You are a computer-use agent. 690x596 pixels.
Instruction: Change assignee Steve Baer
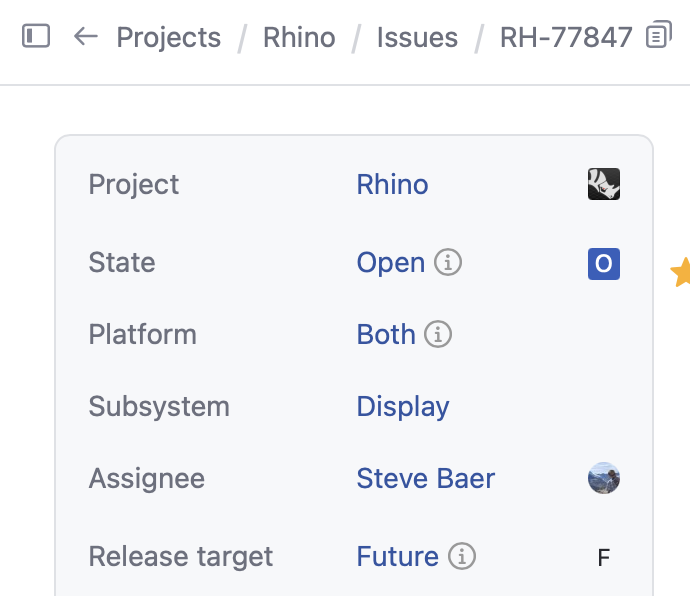click(x=426, y=478)
